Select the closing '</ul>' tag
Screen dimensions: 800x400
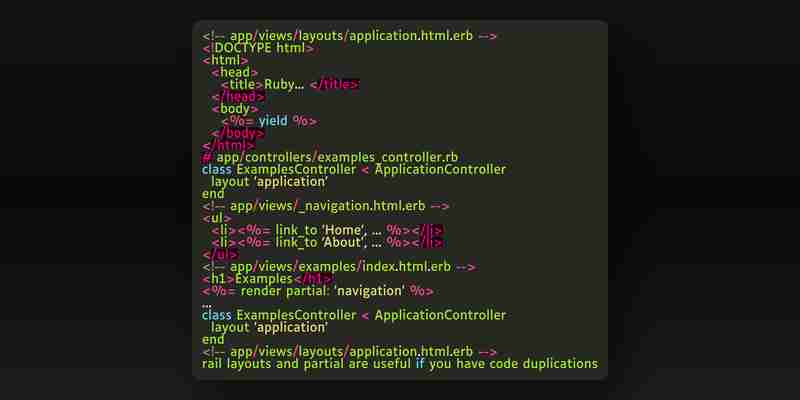pos(220,255)
